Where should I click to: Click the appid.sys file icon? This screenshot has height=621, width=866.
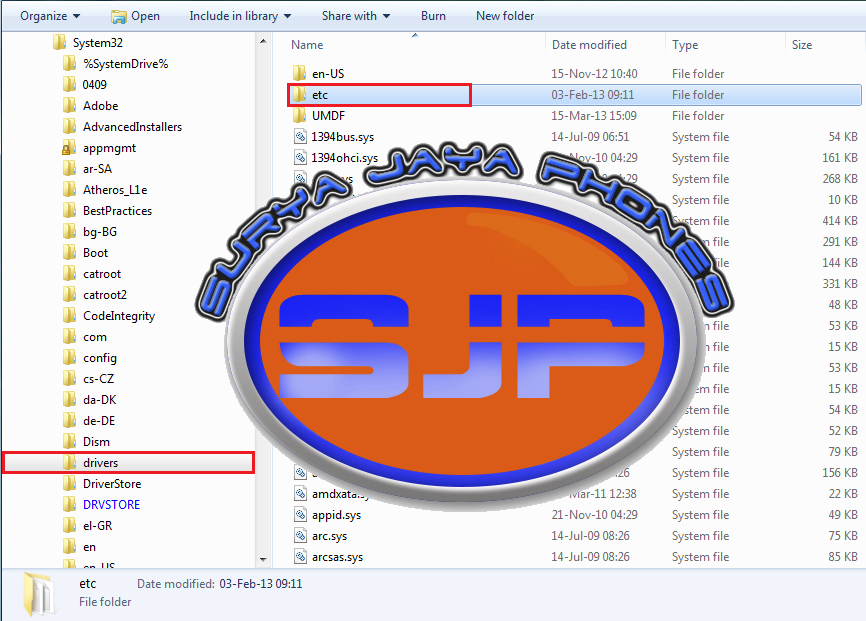[x=300, y=514]
